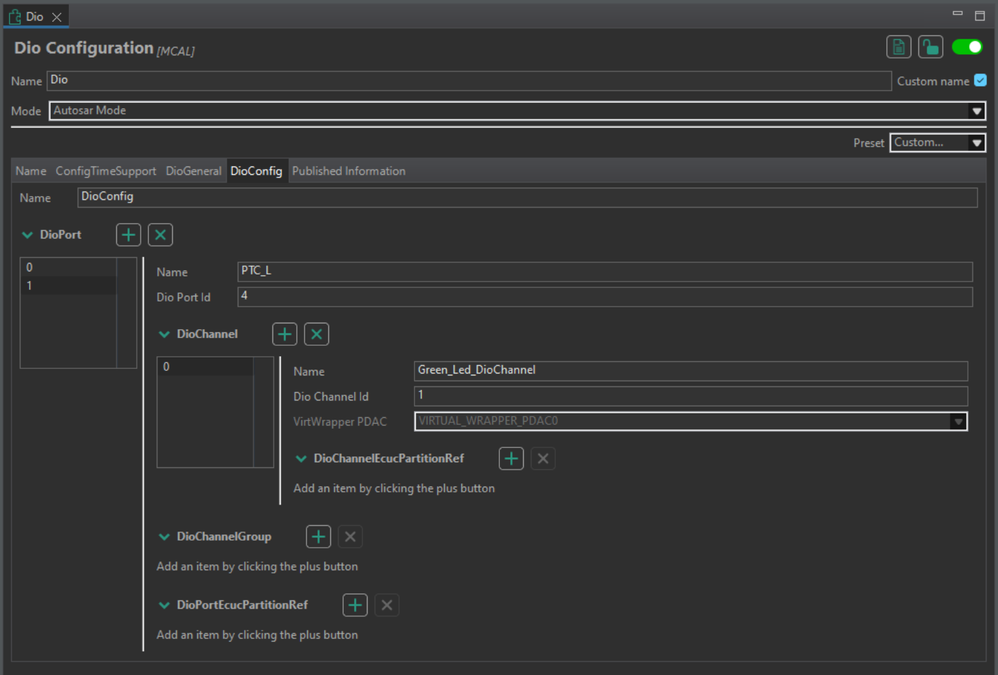998x675 pixels.
Task: Collapse the DioChannel section
Action: [165, 334]
